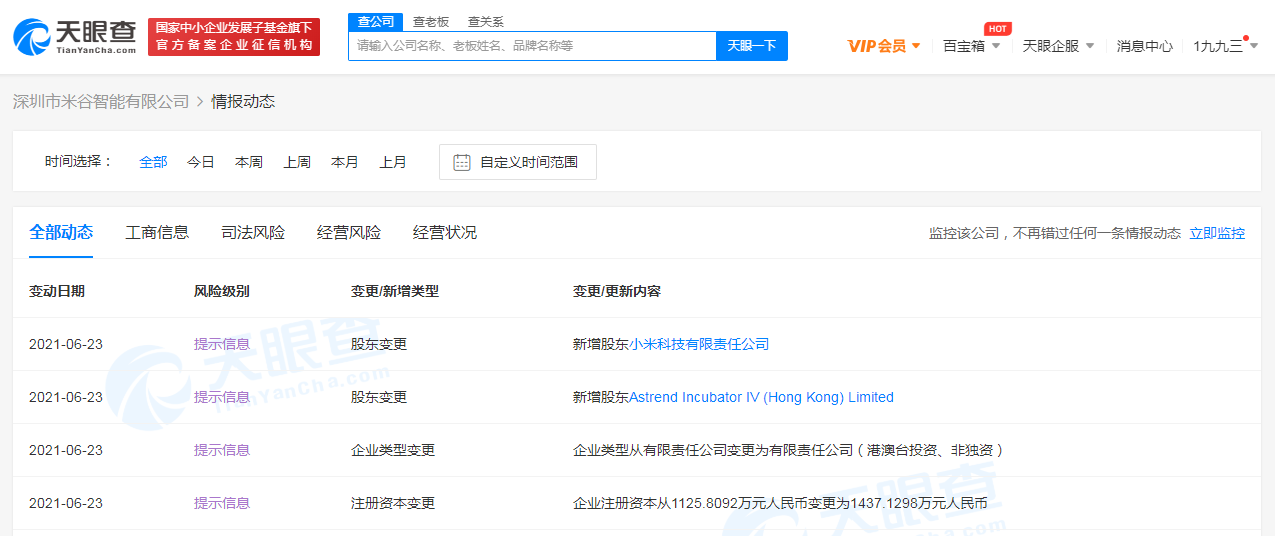Viewport: 1275px width, 536px height.
Task: Select 上月 time filter
Action: click(x=393, y=162)
